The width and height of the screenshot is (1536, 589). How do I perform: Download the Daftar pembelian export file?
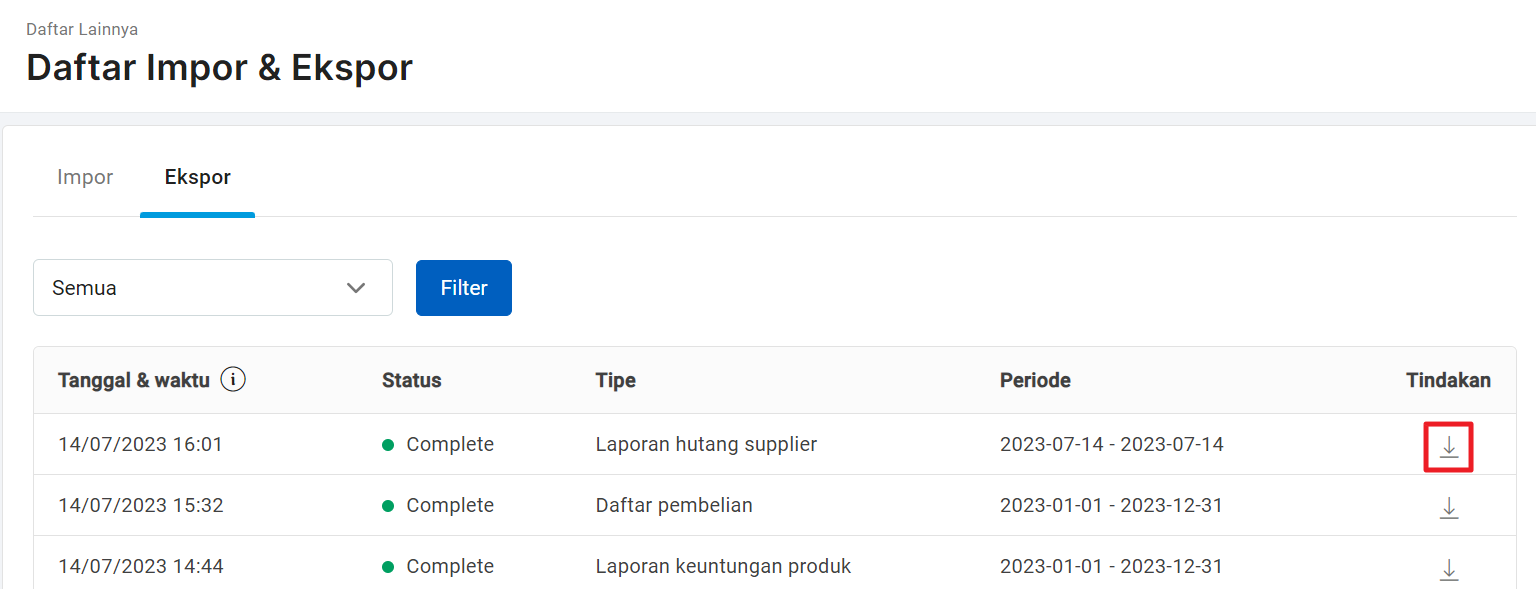(x=1449, y=508)
